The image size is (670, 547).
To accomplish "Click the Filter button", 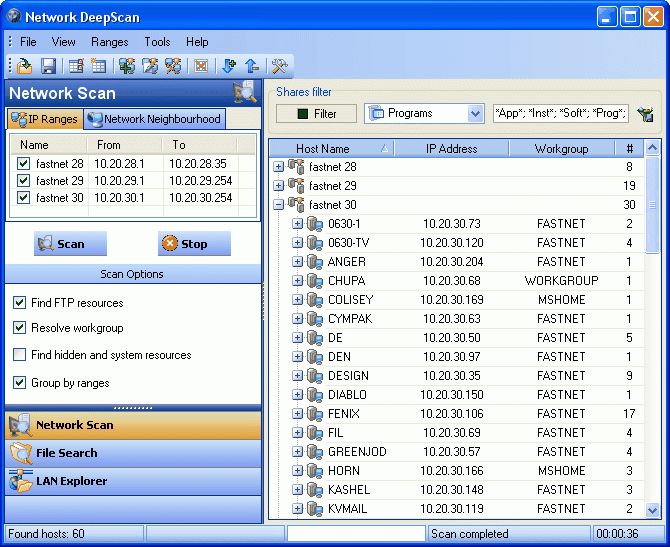I will click(x=316, y=114).
